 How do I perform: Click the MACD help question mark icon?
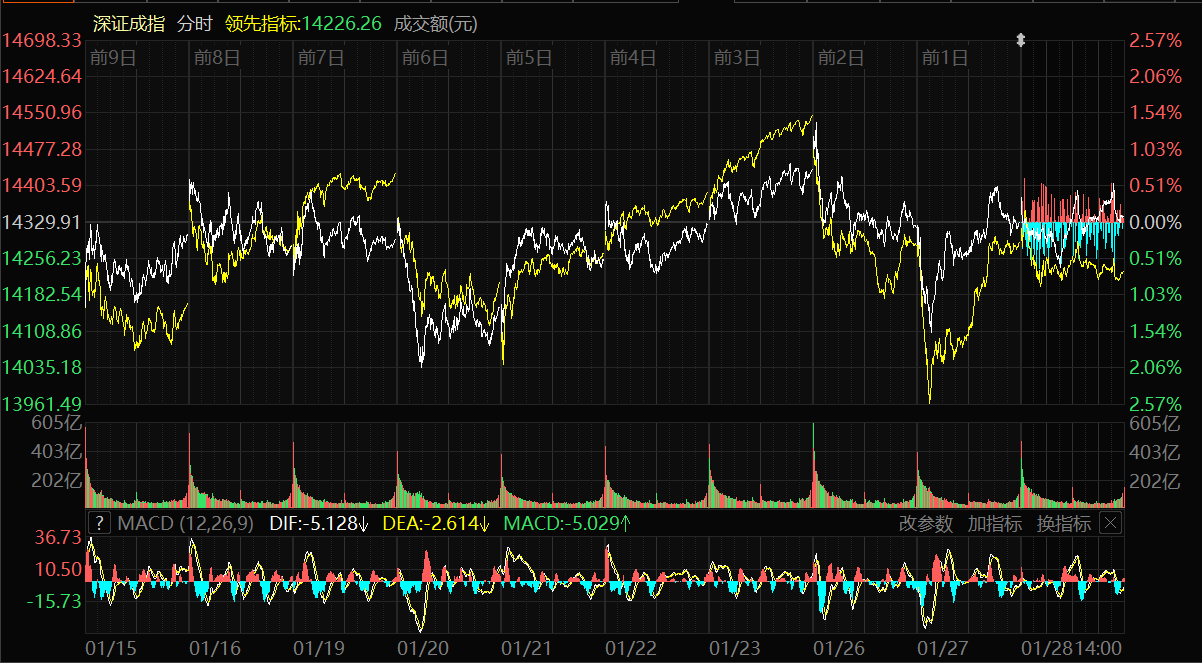point(99,523)
